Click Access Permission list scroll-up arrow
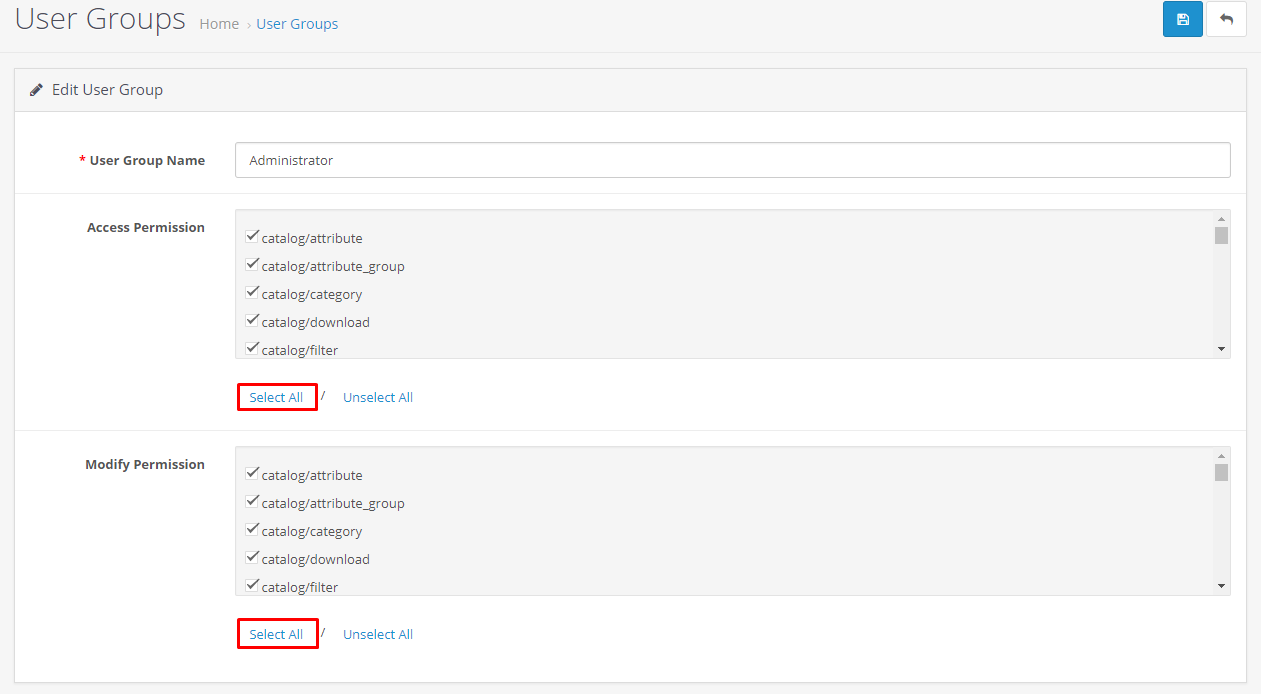 (1221, 219)
